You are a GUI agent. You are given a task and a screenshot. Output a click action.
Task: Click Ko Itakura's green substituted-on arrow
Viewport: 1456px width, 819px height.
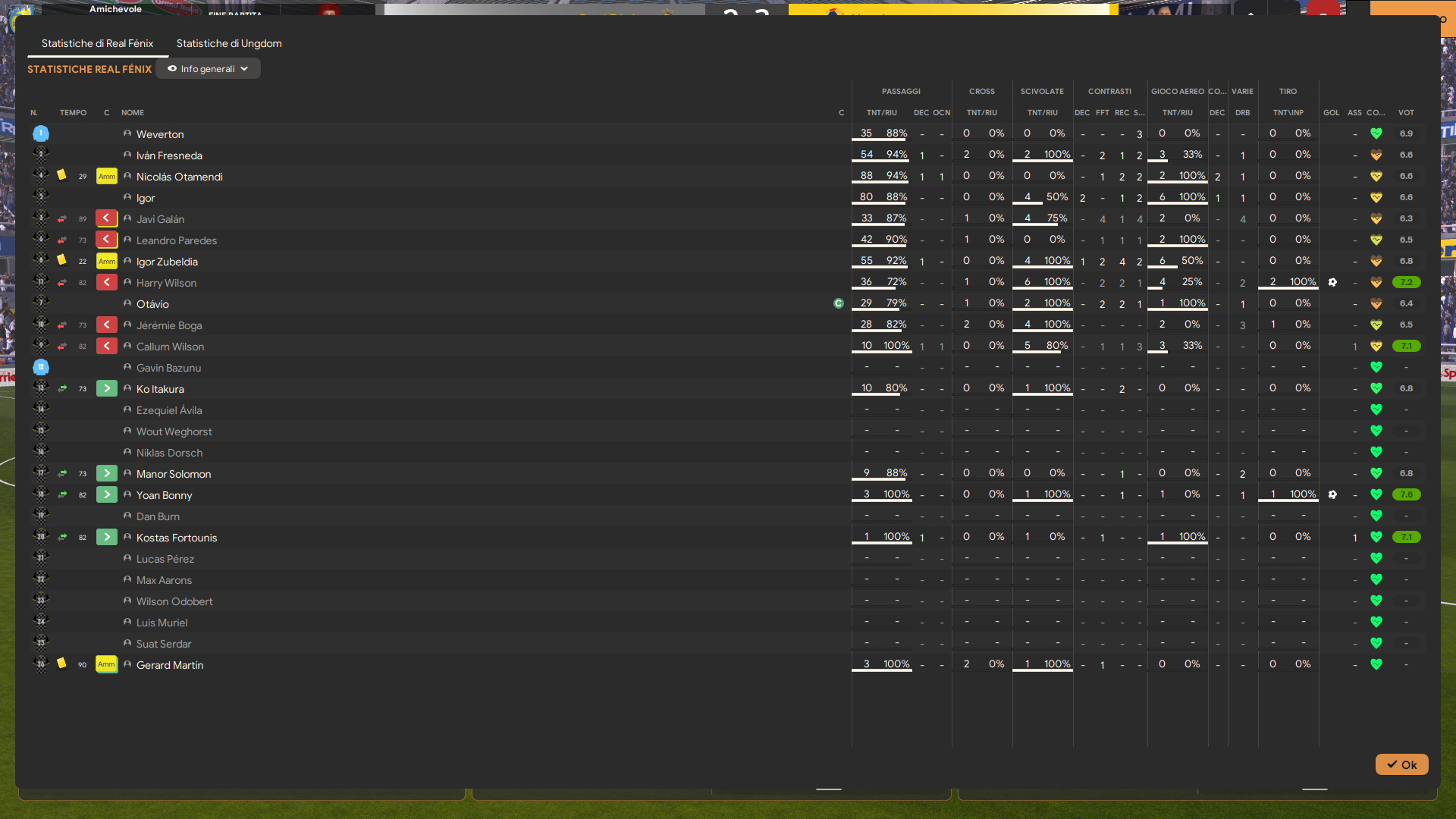point(107,388)
